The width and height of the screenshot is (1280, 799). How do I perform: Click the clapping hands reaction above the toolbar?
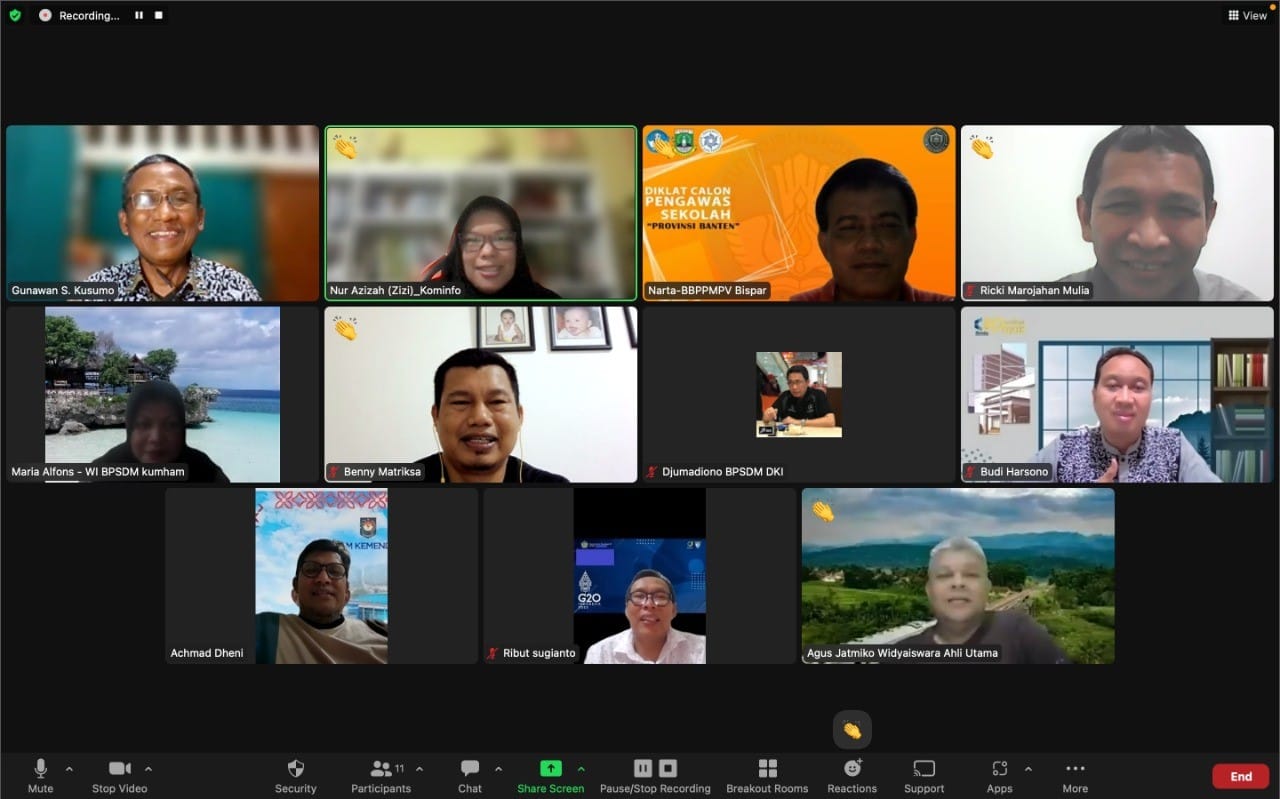(852, 730)
